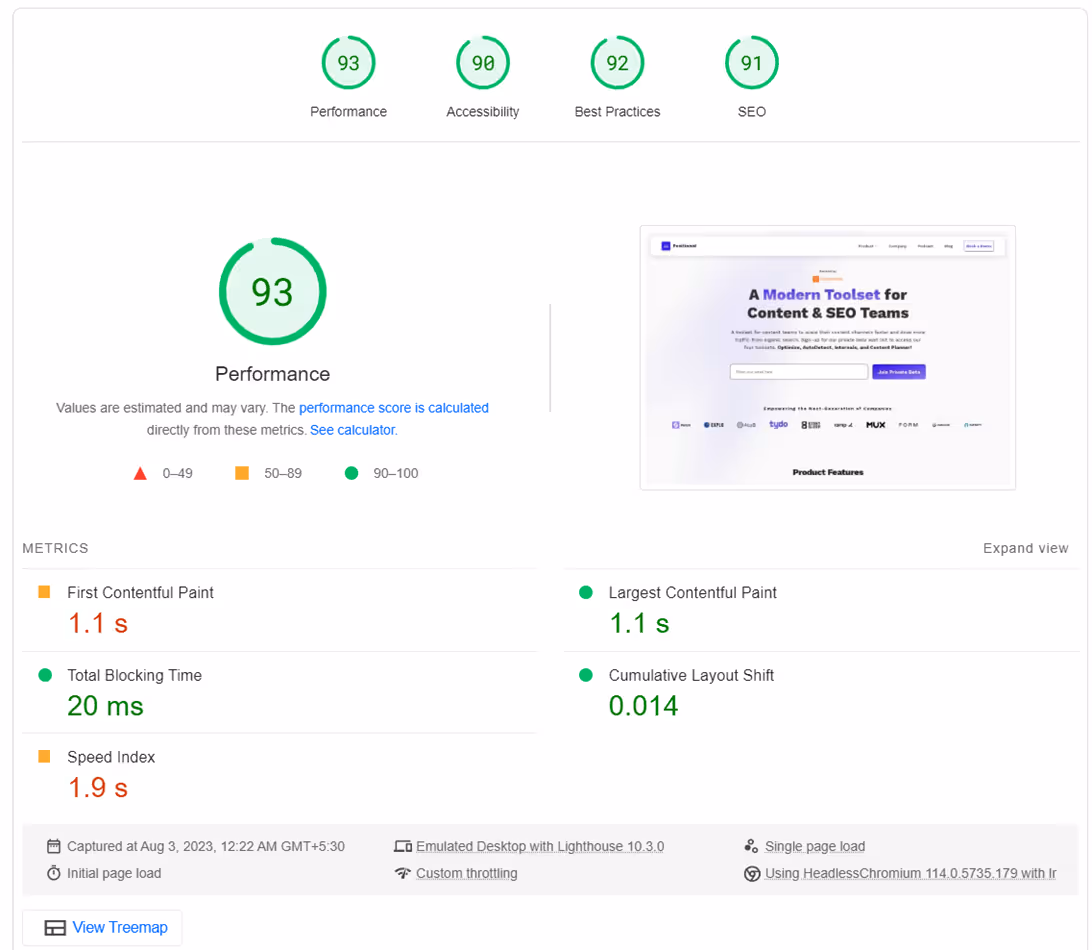Jump to Best Practices section via top label
Screen dimensions: 1092x950
617,111
